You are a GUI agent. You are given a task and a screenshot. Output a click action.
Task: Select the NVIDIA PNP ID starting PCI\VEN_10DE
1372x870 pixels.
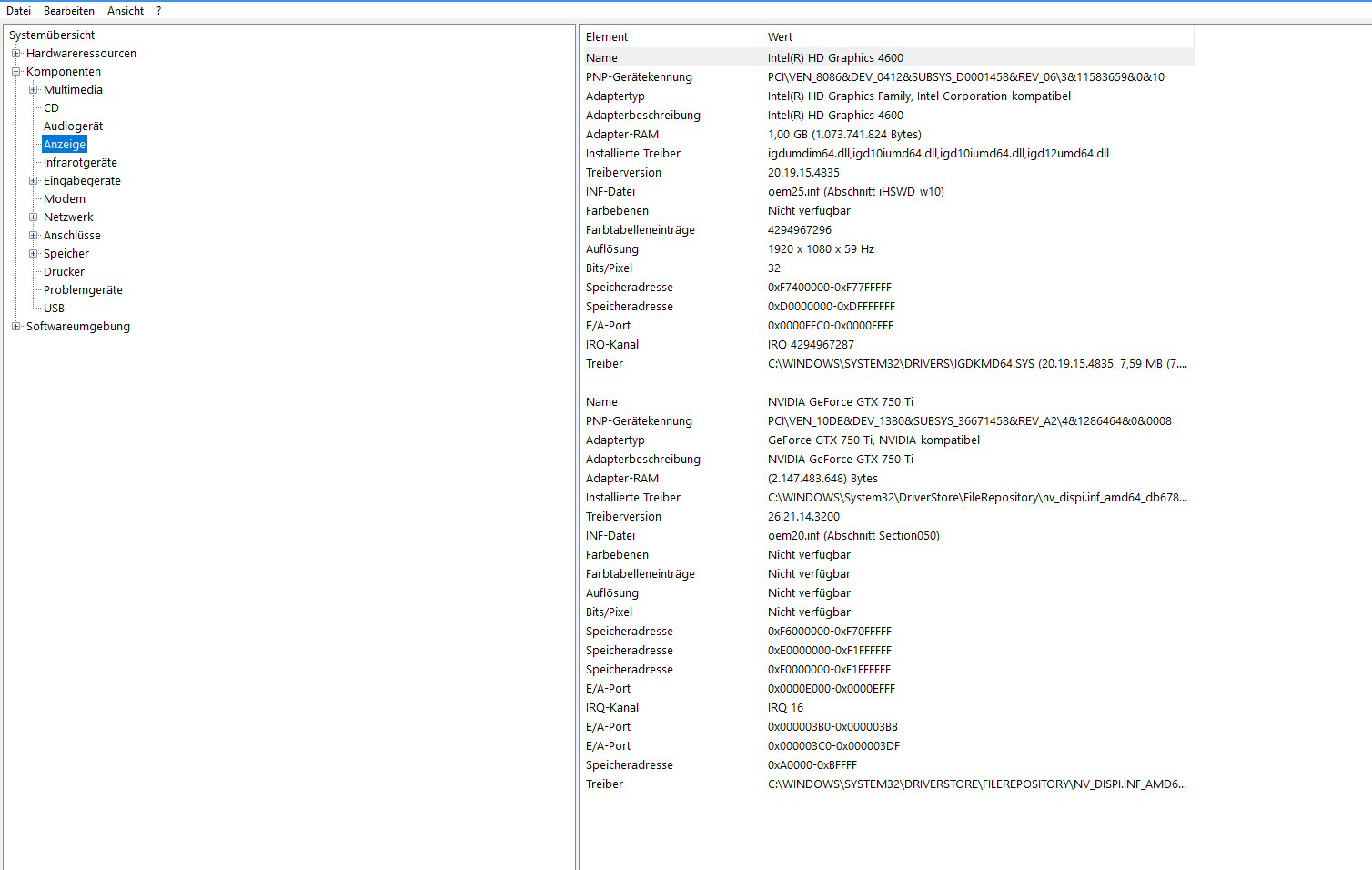point(970,421)
